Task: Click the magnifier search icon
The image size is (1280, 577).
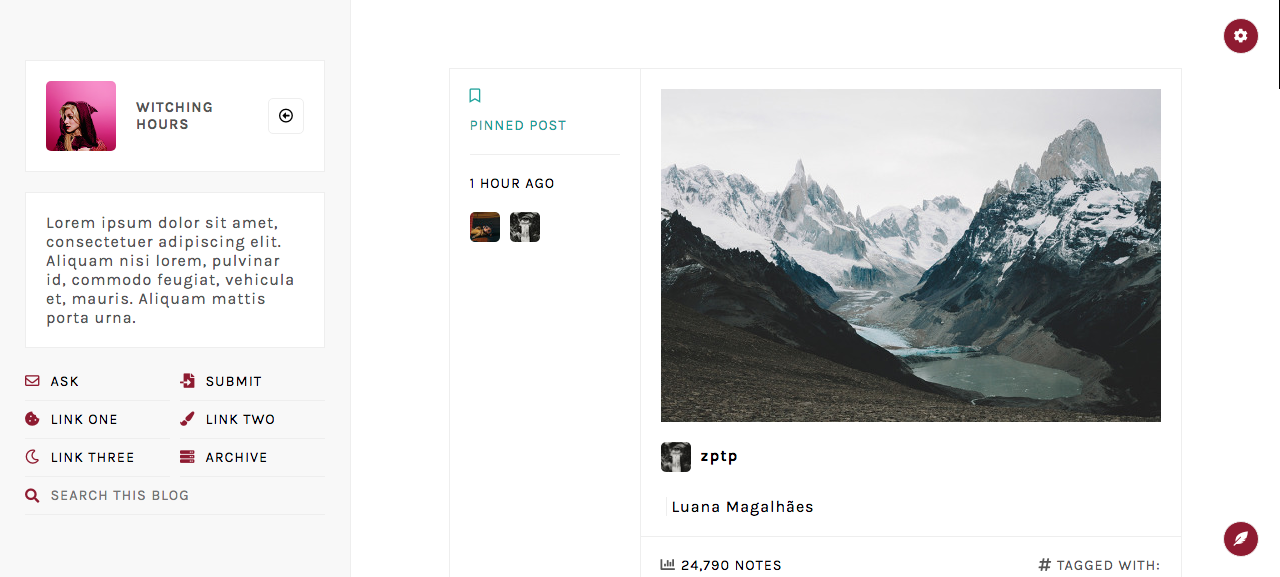Action: 32,495
